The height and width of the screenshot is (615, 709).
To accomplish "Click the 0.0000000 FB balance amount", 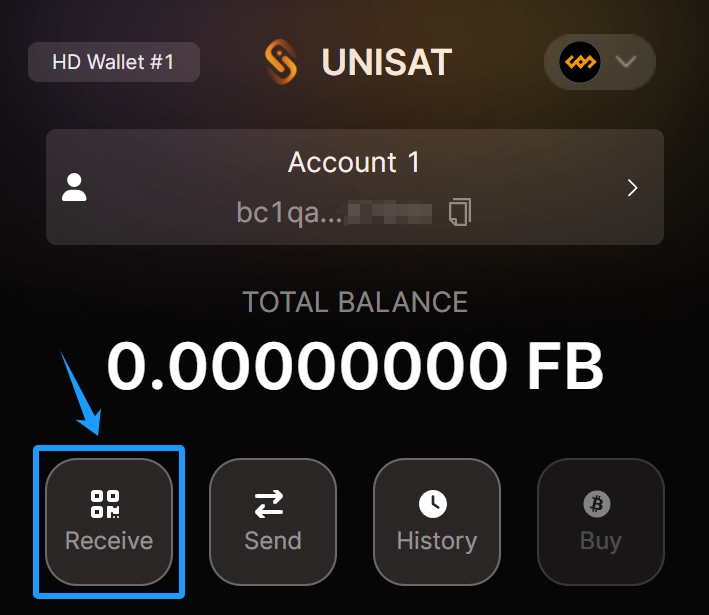I will (355, 367).
